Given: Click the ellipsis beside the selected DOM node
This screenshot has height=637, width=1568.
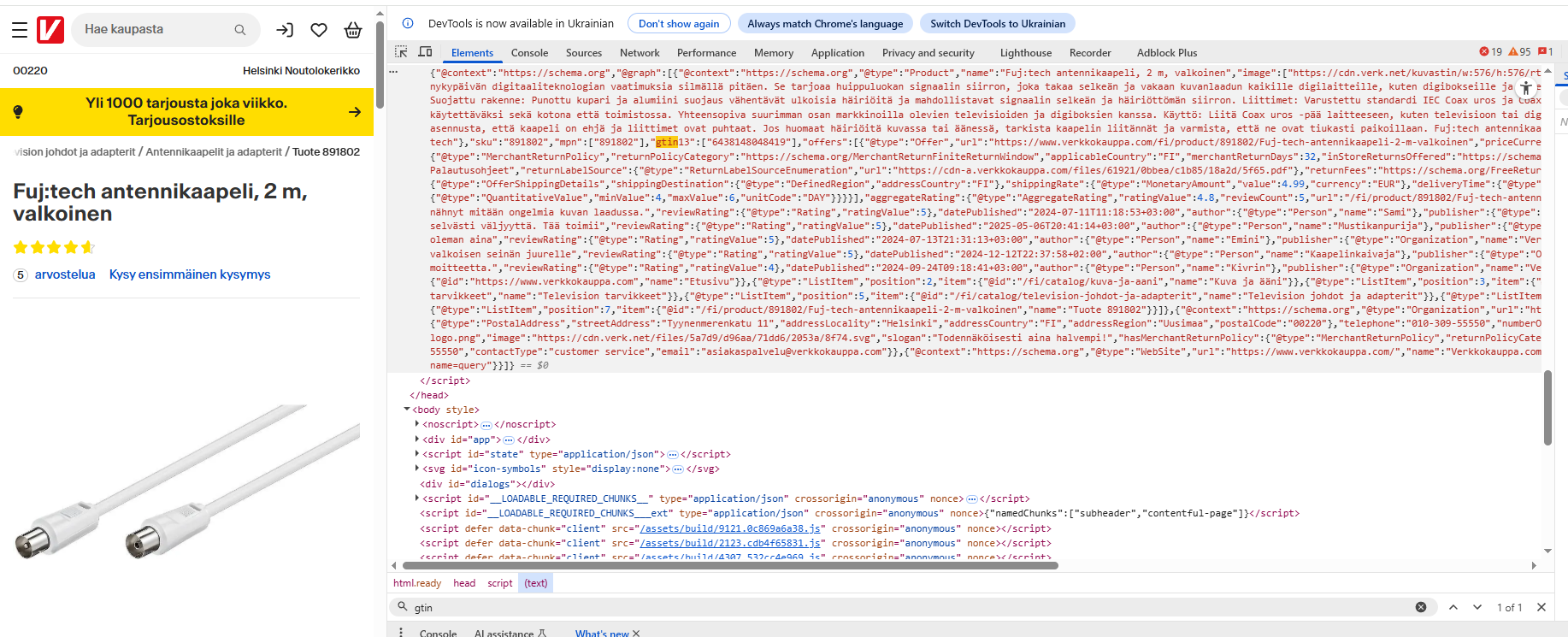Looking at the screenshot, I should pos(393,73).
